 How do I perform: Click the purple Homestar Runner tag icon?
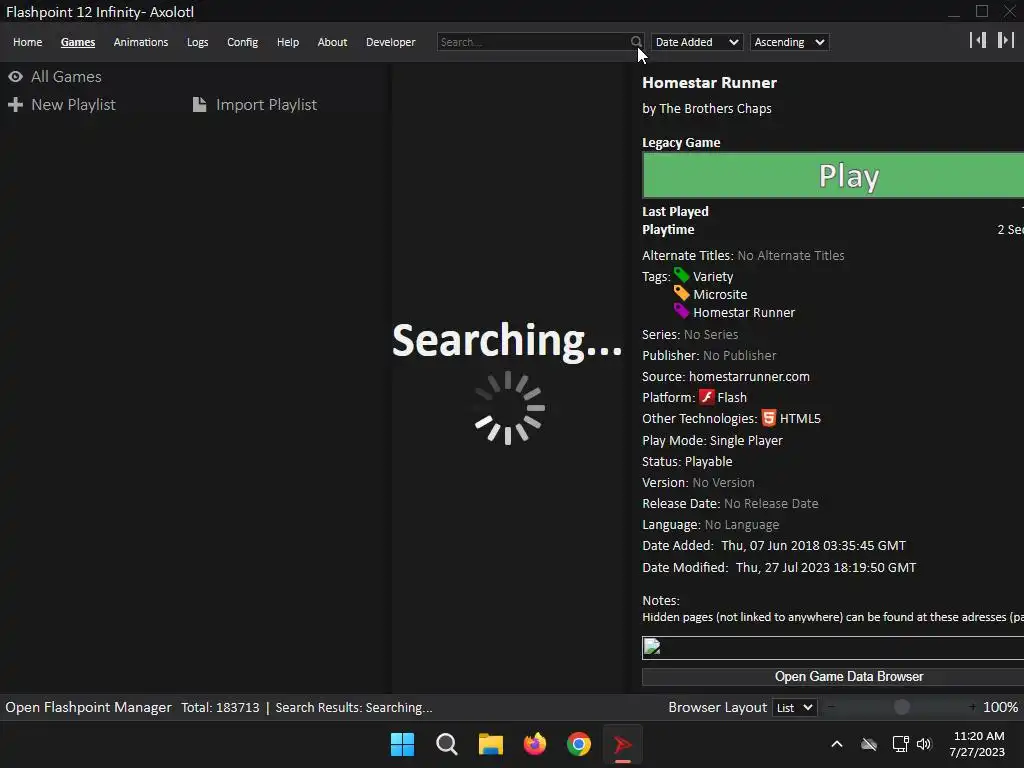pyautogui.click(x=682, y=311)
